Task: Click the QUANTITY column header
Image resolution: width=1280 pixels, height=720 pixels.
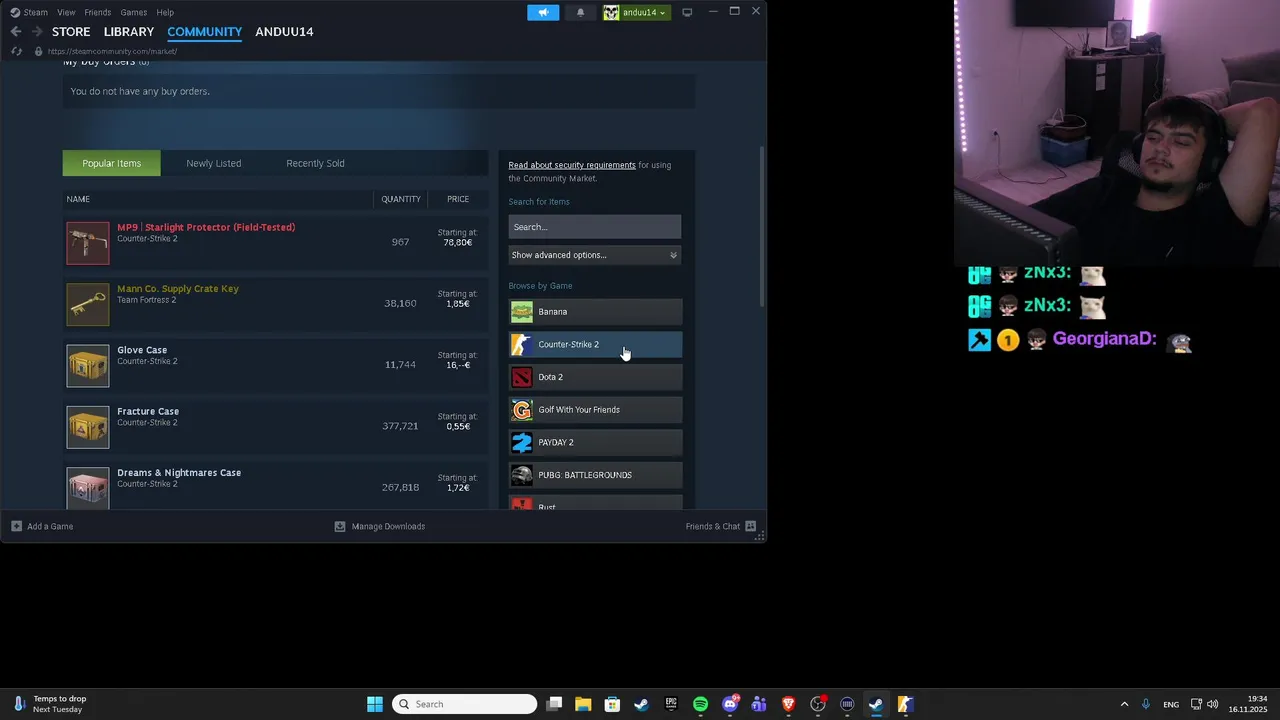Action: 400,199
